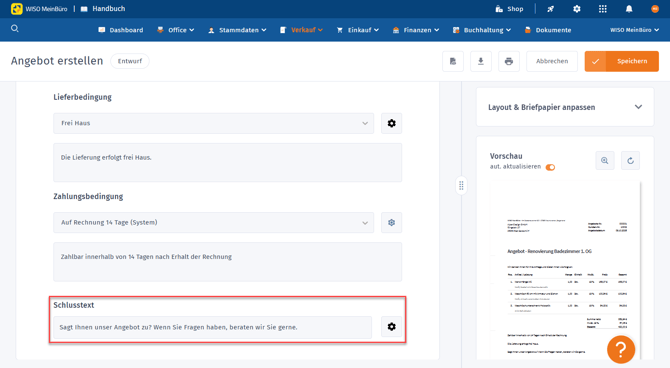
Task: Click the Stammdaten person icon
Action: 211,30
